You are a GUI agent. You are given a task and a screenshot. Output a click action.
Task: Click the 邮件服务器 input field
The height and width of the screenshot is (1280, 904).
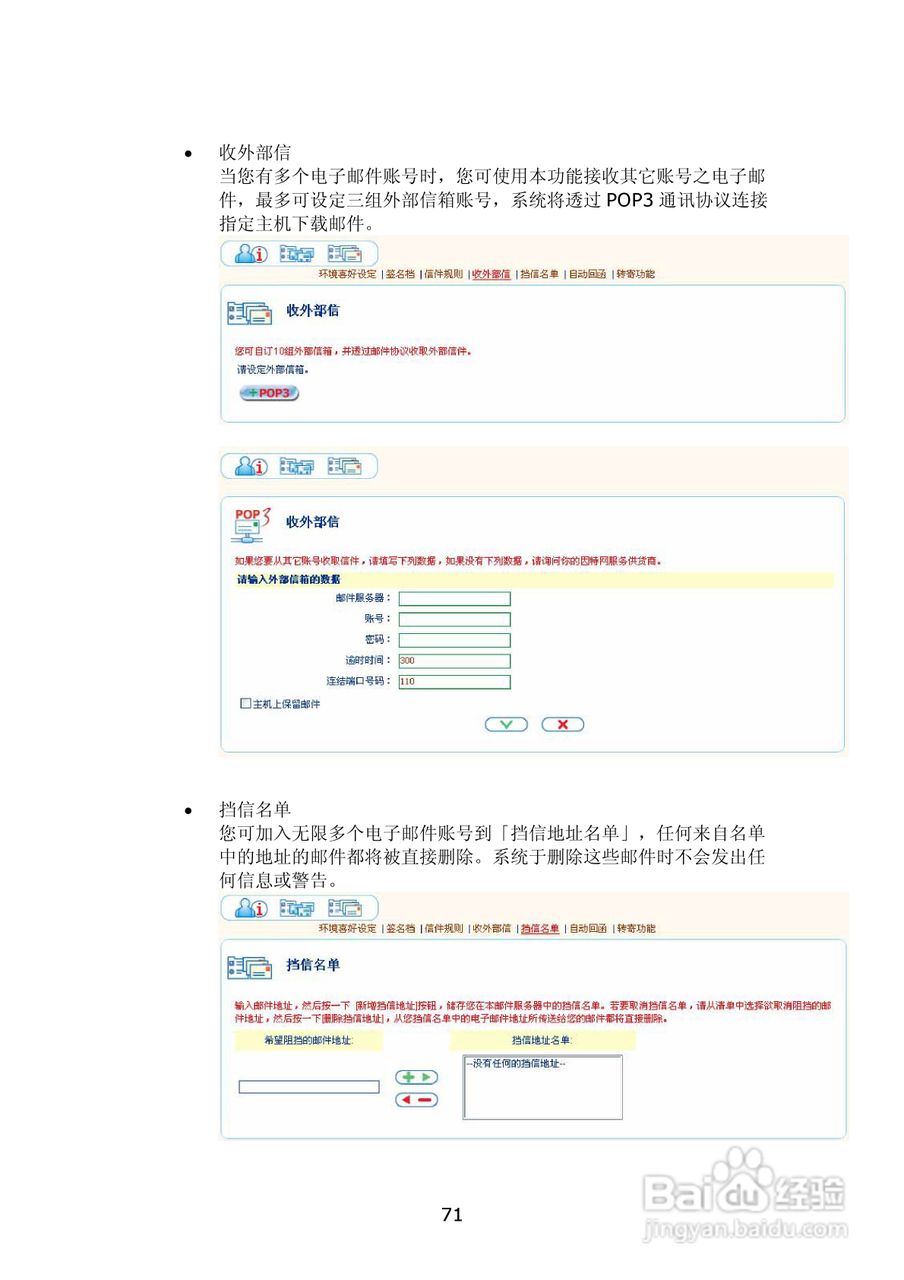(x=454, y=598)
